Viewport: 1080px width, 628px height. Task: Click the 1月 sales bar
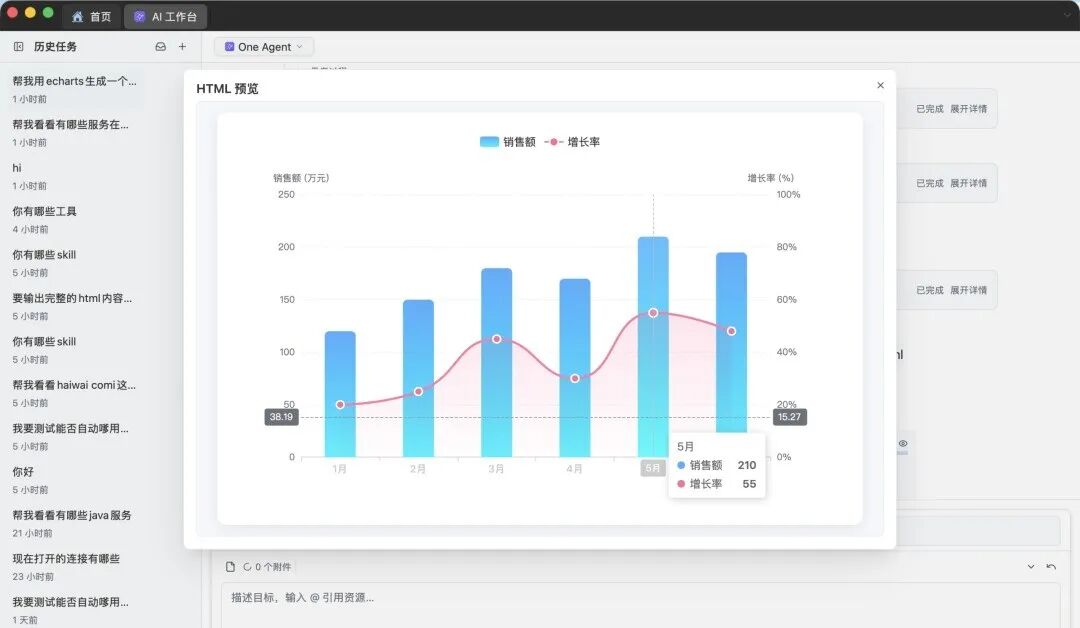(x=340, y=394)
